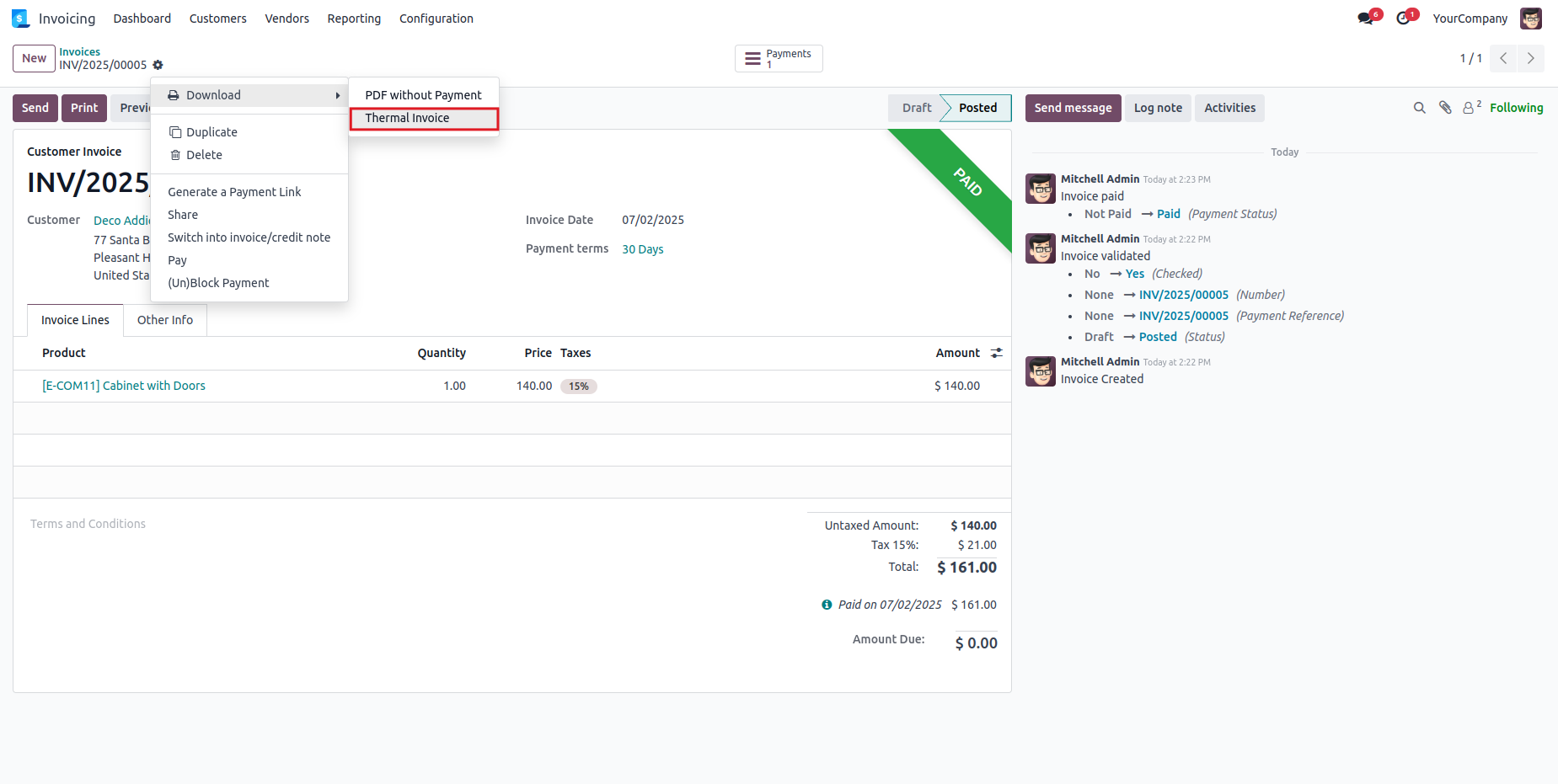Open attachments via the paperclip icon

coord(1445,108)
